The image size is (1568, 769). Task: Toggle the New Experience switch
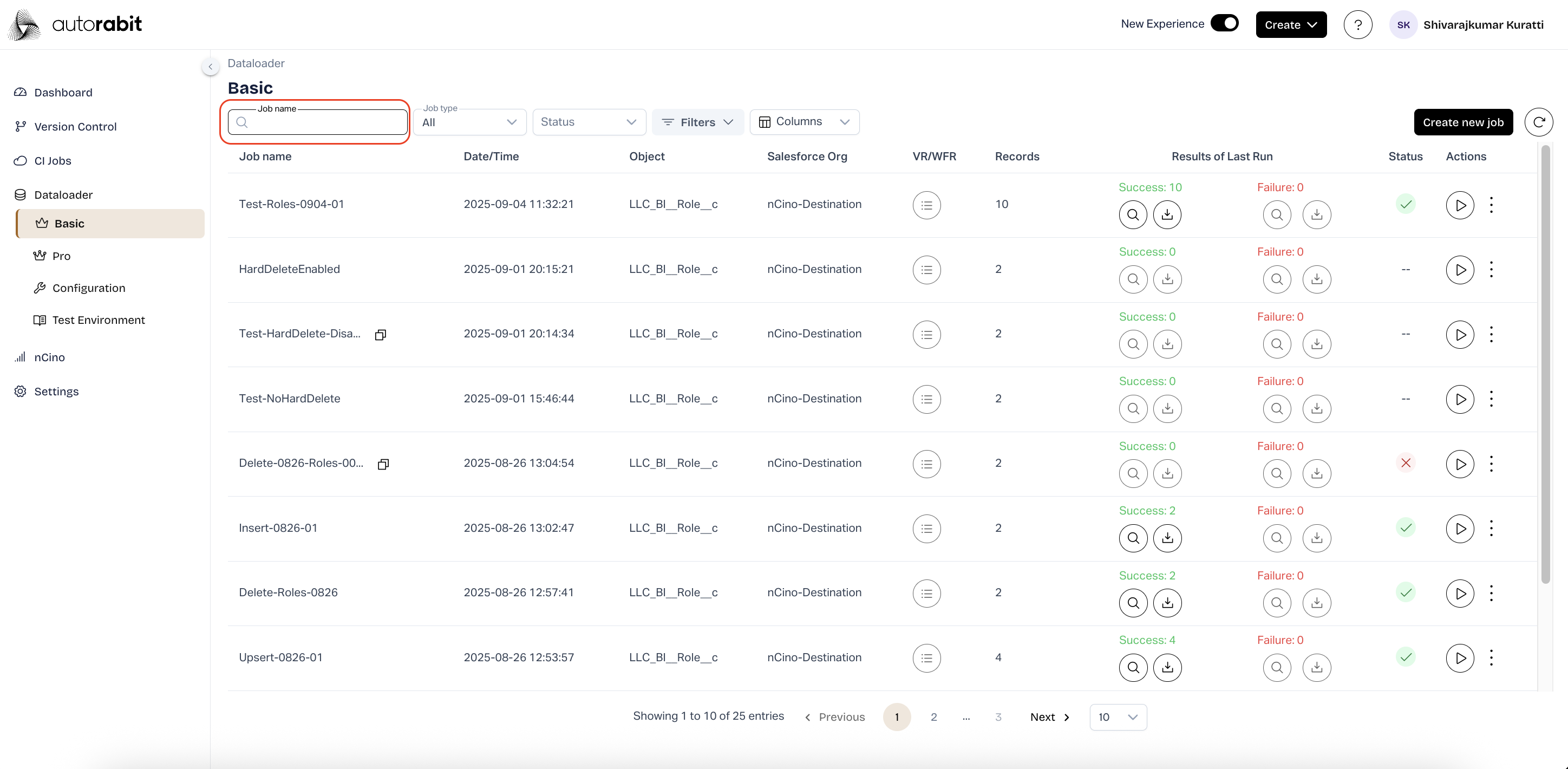point(1224,23)
